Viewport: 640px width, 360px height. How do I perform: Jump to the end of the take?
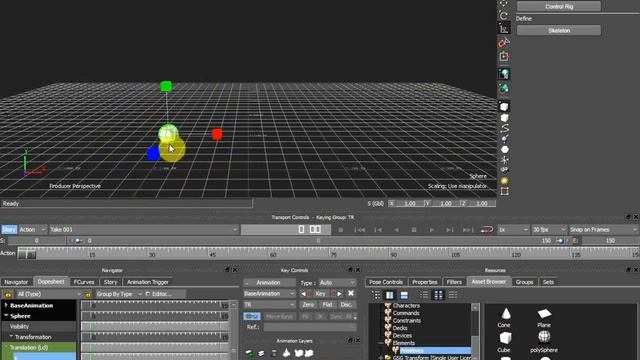tap(468, 230)
